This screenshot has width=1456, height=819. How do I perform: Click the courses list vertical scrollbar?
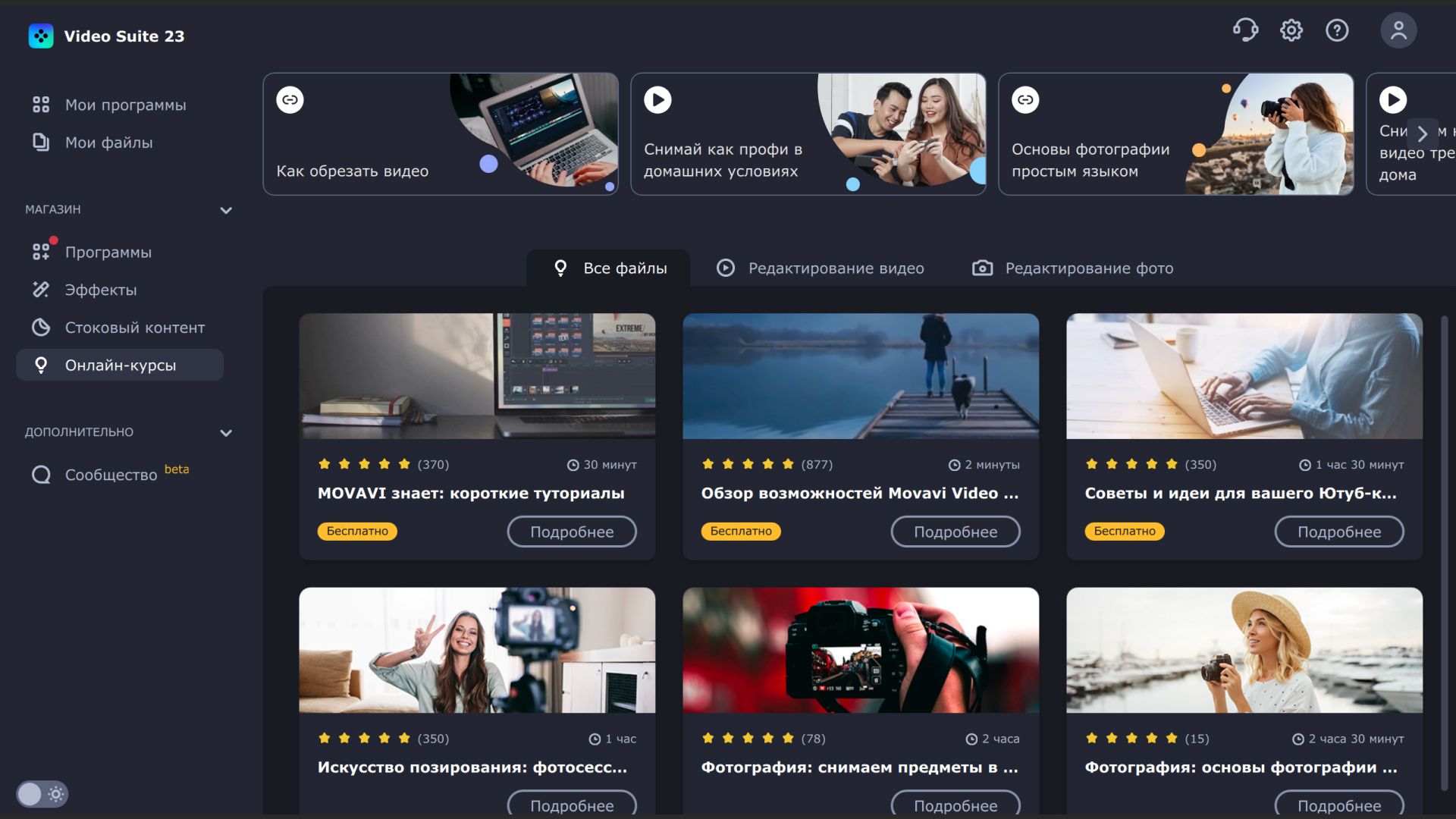(x=1444, y=554)
